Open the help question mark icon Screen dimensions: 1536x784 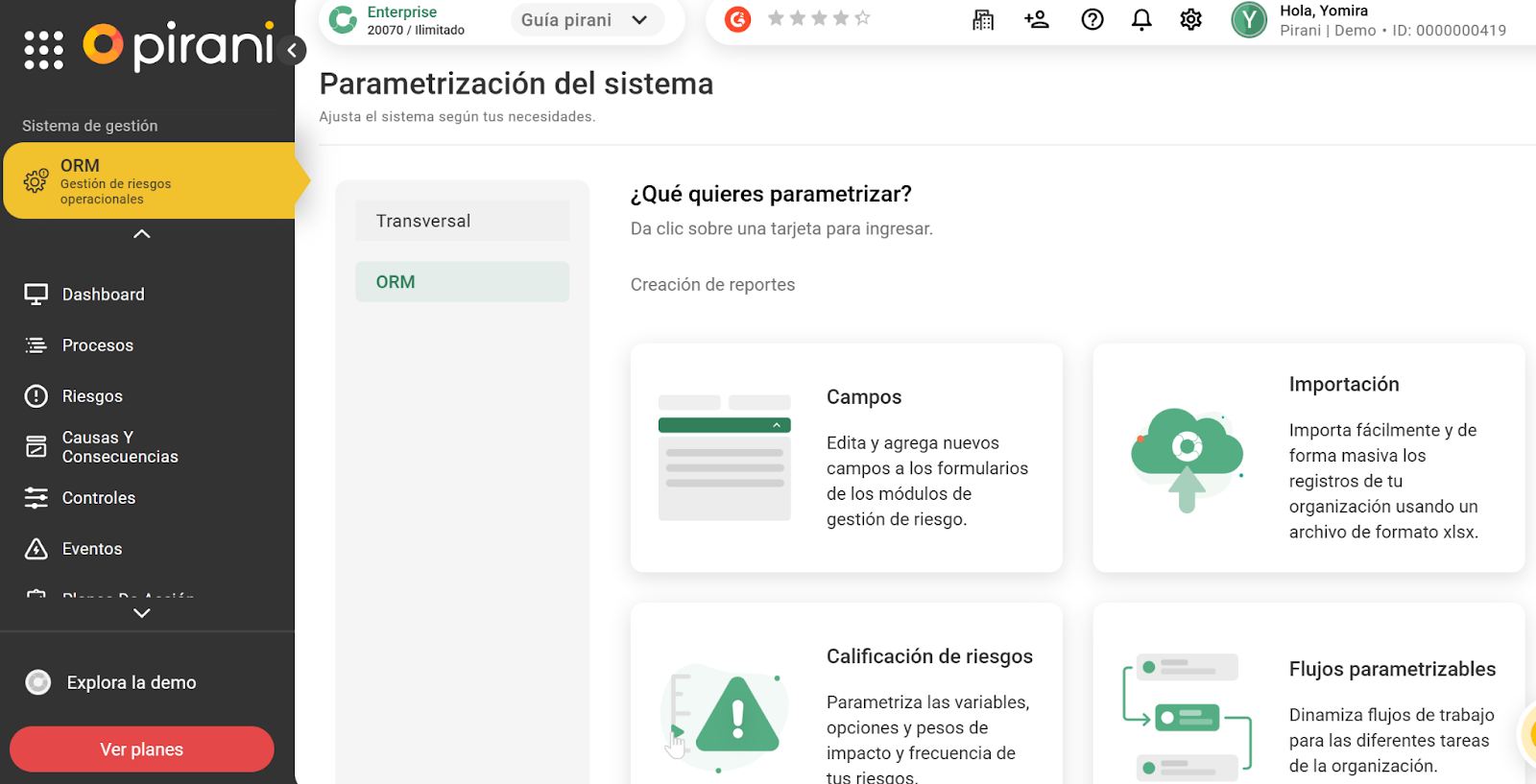pyautogui.click(x=1092, y=19)
